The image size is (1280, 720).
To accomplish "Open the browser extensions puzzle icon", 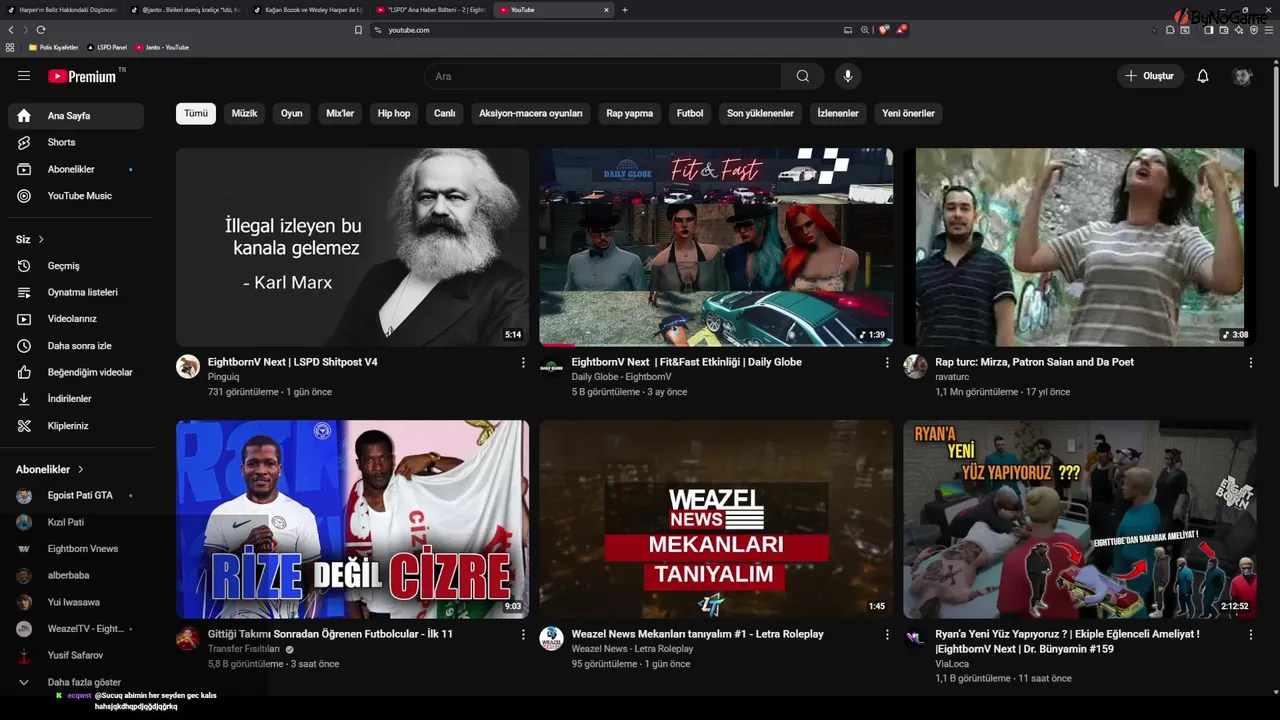I will point(1170,30).
